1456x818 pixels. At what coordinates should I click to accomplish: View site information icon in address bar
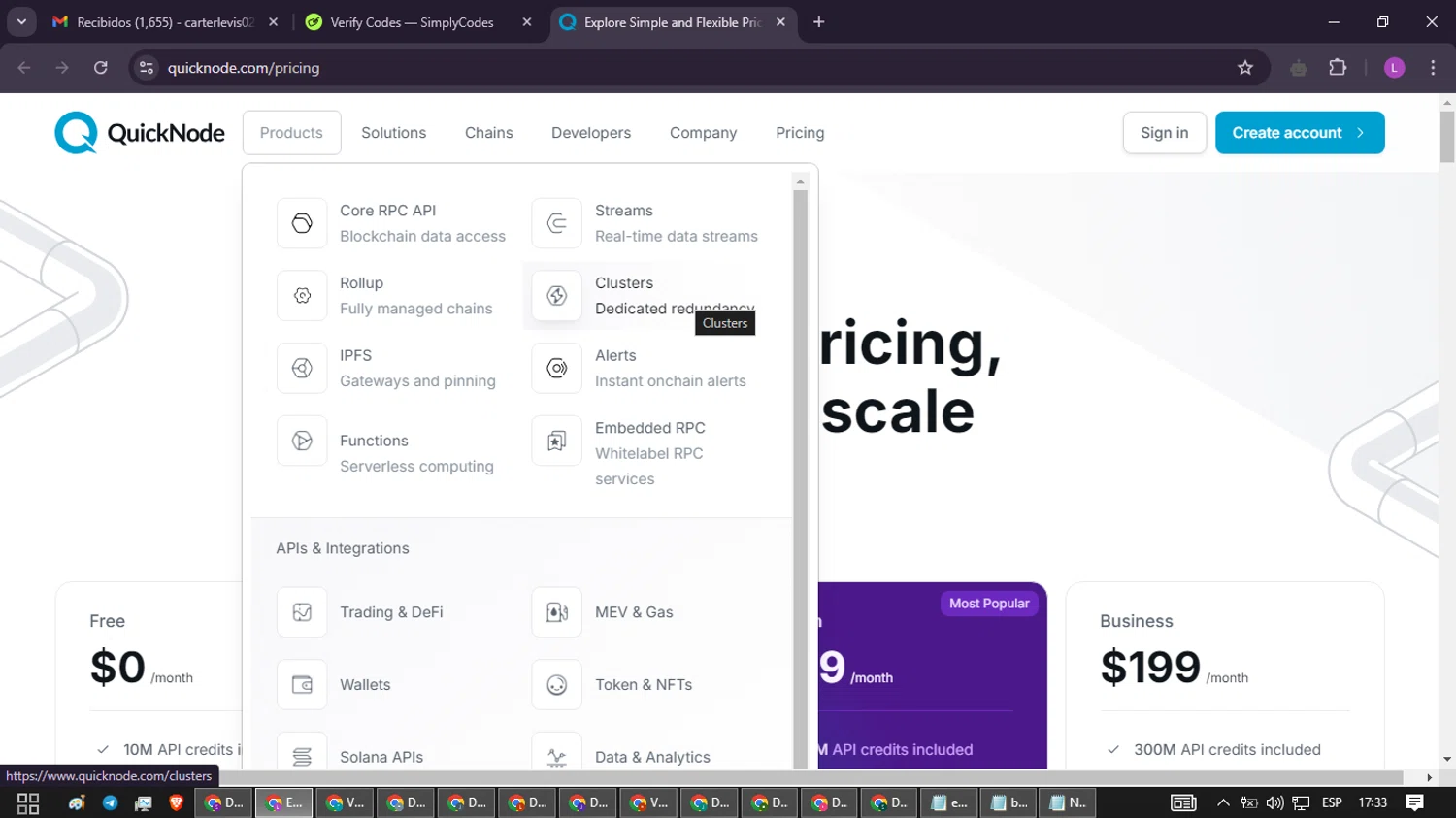pos(147,68)
